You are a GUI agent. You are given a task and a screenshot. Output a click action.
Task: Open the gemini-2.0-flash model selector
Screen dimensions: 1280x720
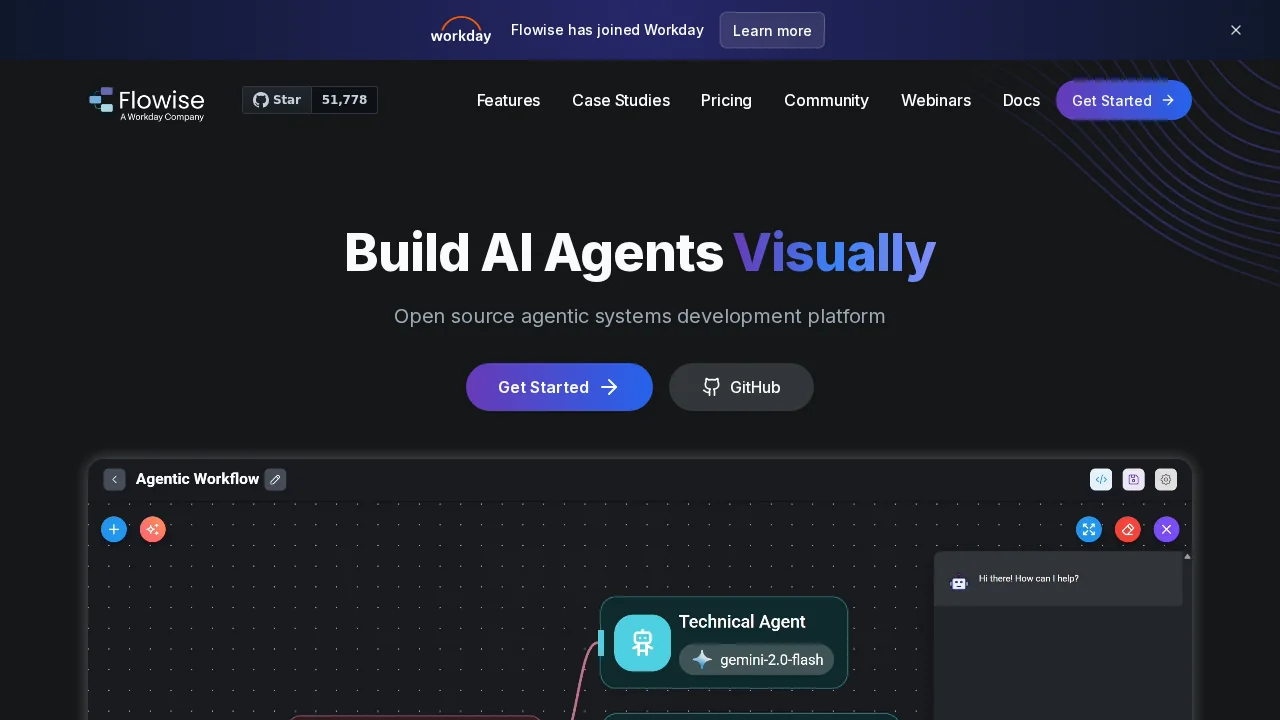click(x=757, y=660)
